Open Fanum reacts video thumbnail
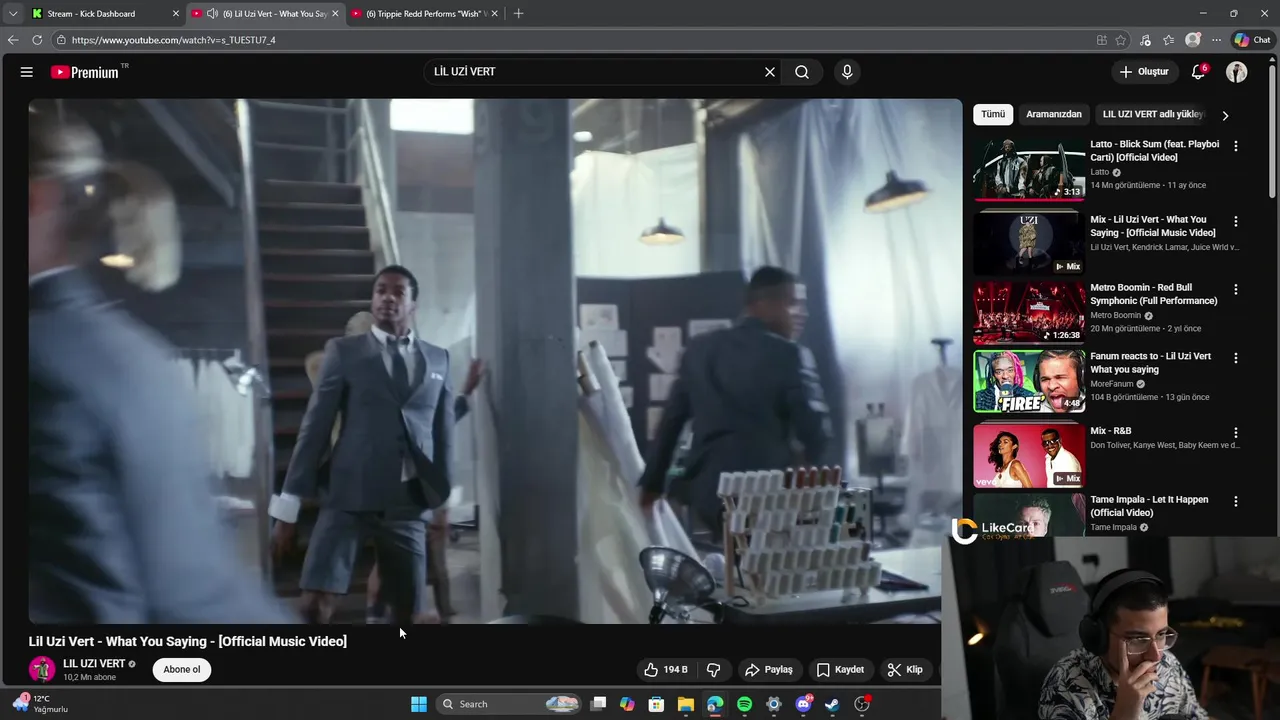The width and height of the screenshot is (1280, 720). tap(1029, 381)
